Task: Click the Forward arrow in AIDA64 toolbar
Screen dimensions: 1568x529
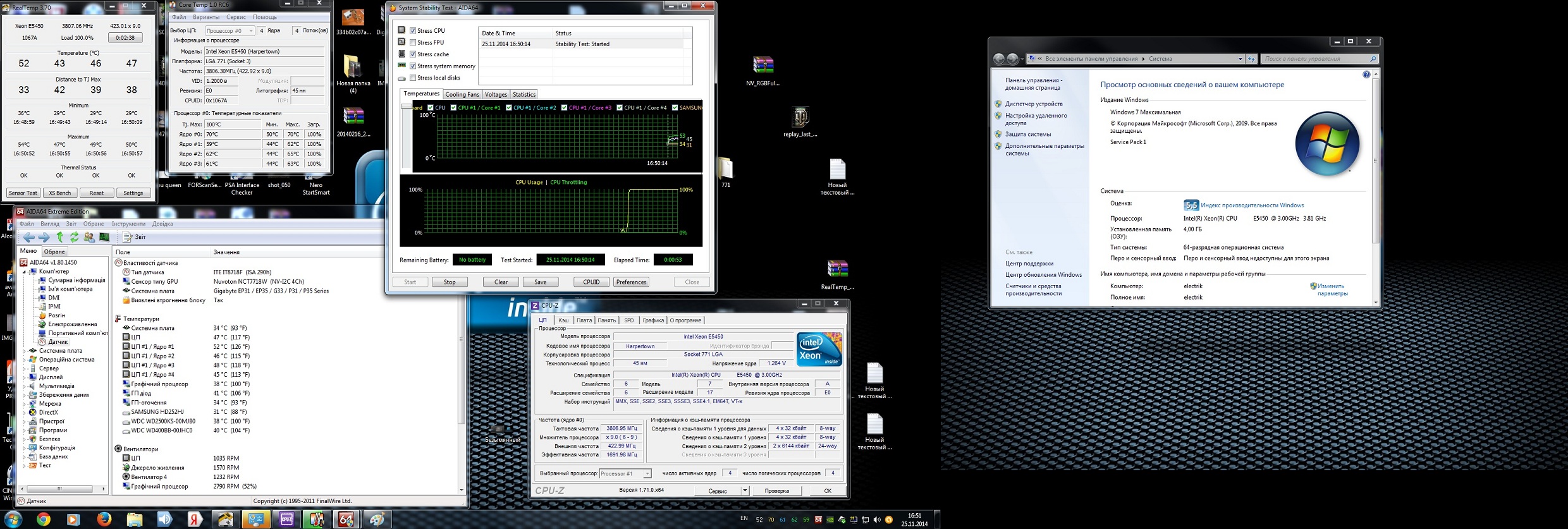Action: tap(44, 238)
